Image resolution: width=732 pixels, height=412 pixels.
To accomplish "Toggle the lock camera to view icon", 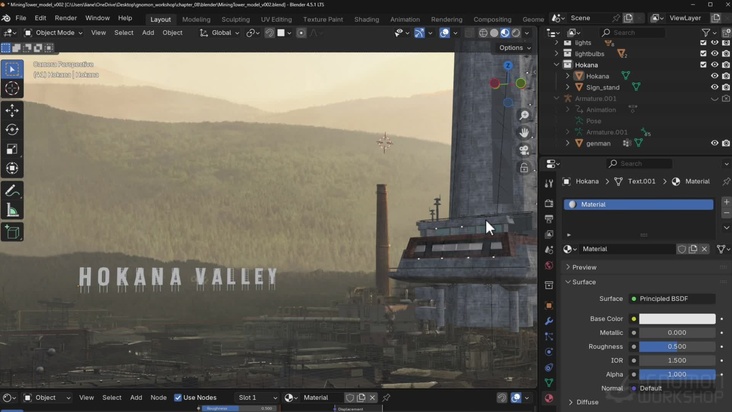I will click(x=524, y=168).
